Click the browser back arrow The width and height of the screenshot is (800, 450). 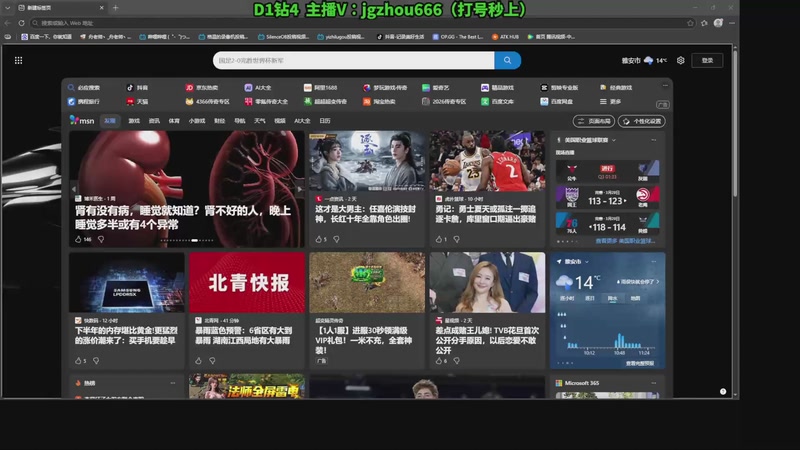pos(7,23)
